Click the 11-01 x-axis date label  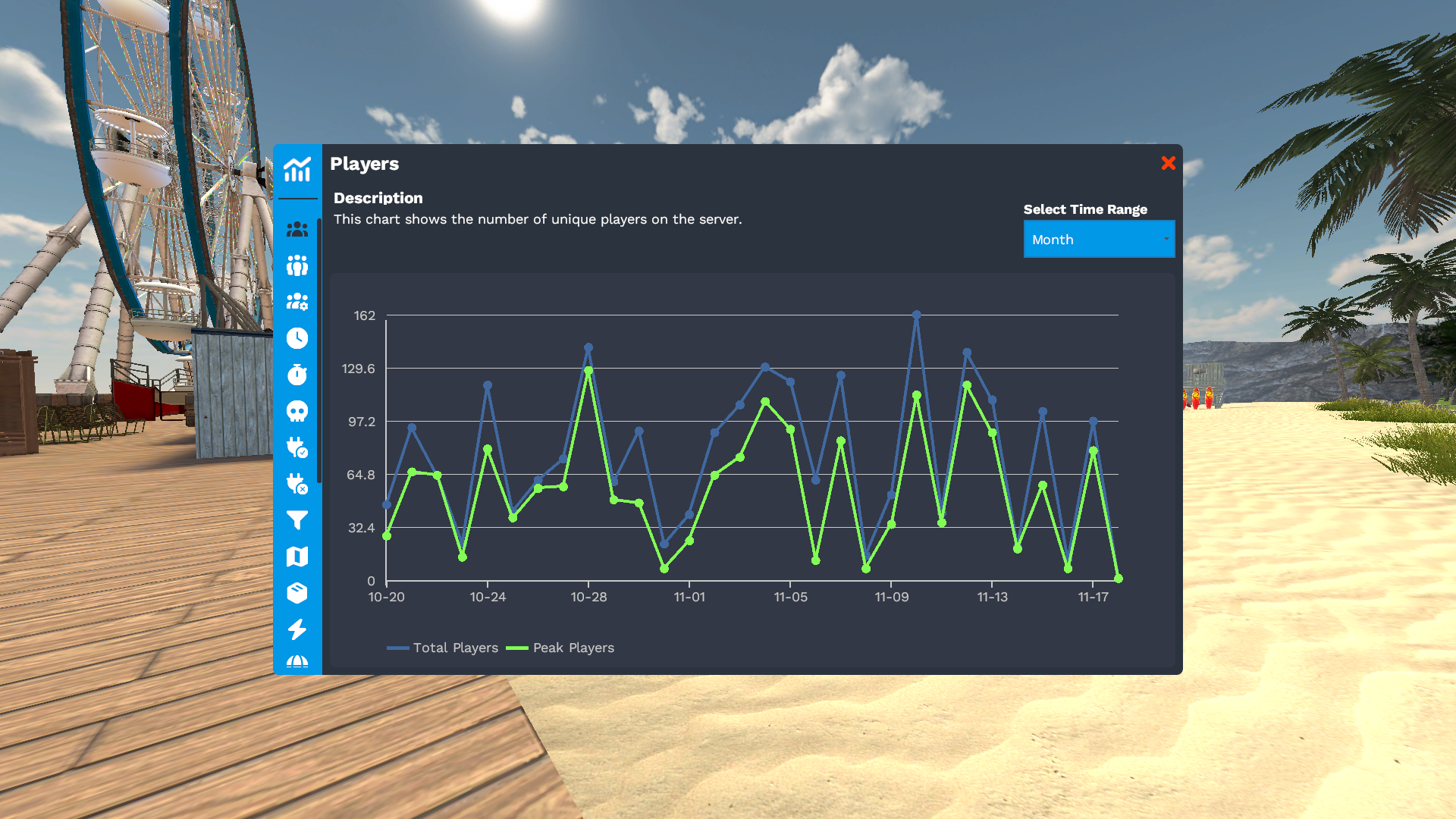[689, 597]
